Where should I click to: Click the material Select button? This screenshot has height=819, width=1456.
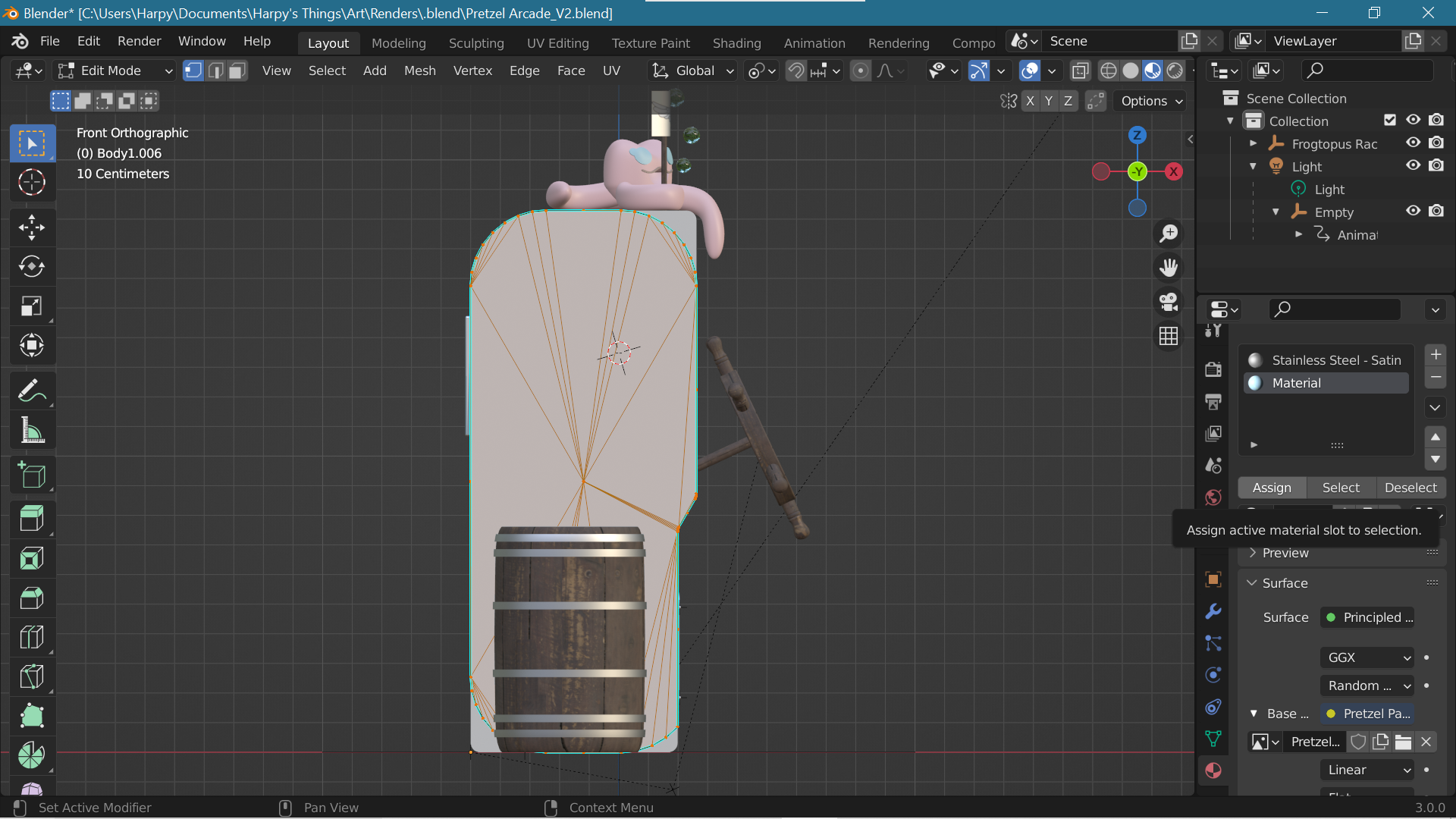click(1341, 488)
